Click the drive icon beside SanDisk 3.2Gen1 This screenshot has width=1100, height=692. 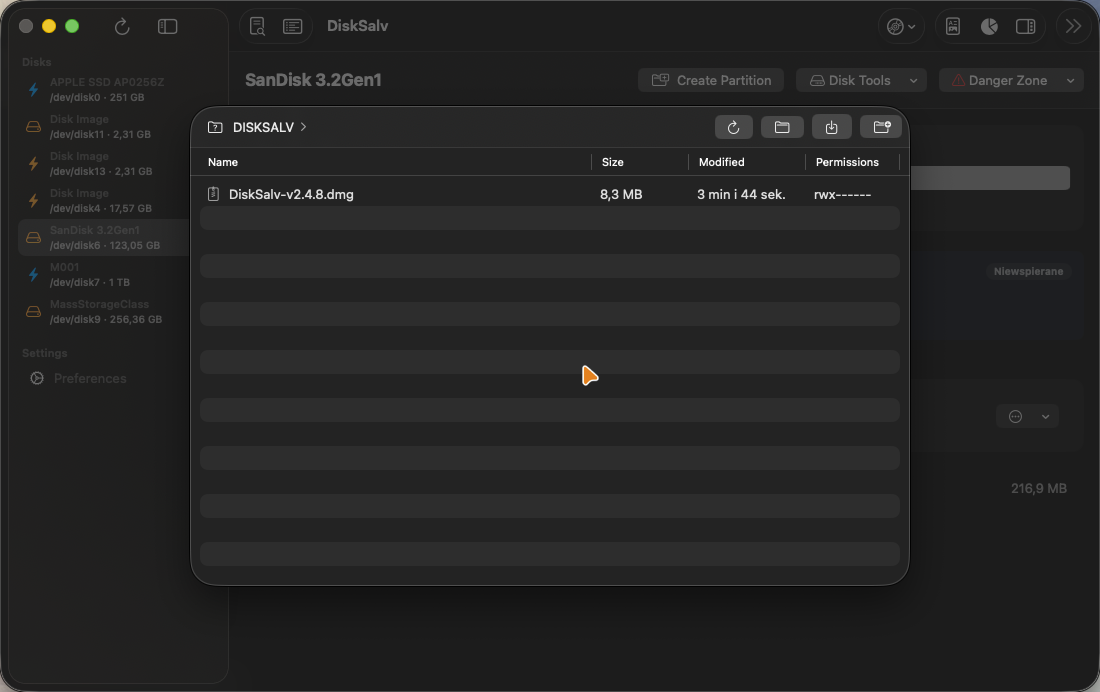tap(33, 238)
